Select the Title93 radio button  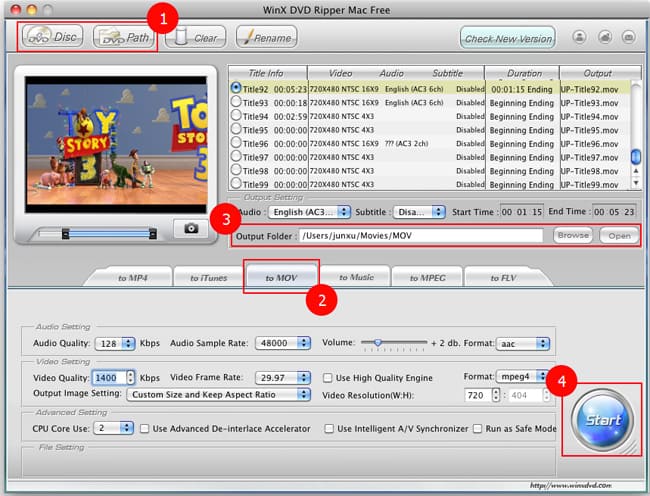click(x=236, y=102)
